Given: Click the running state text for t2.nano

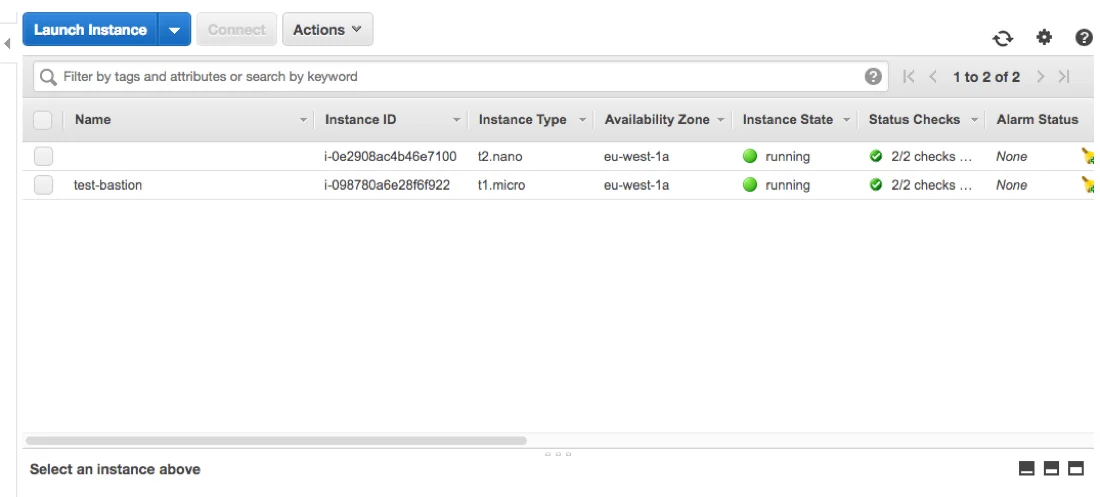Looking at the screenshot, I should (787, 157).
